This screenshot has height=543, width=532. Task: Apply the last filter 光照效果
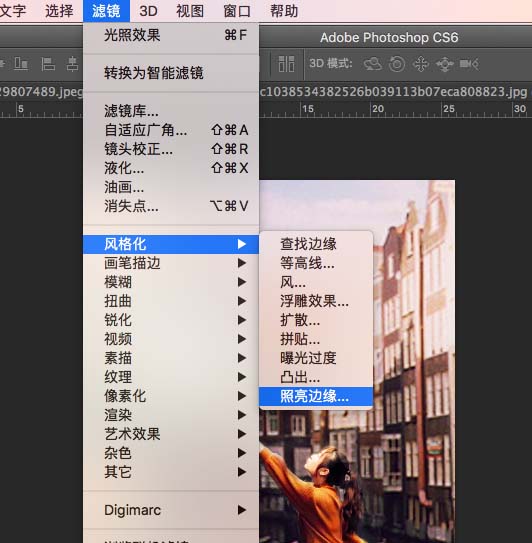tap(171, 35)
